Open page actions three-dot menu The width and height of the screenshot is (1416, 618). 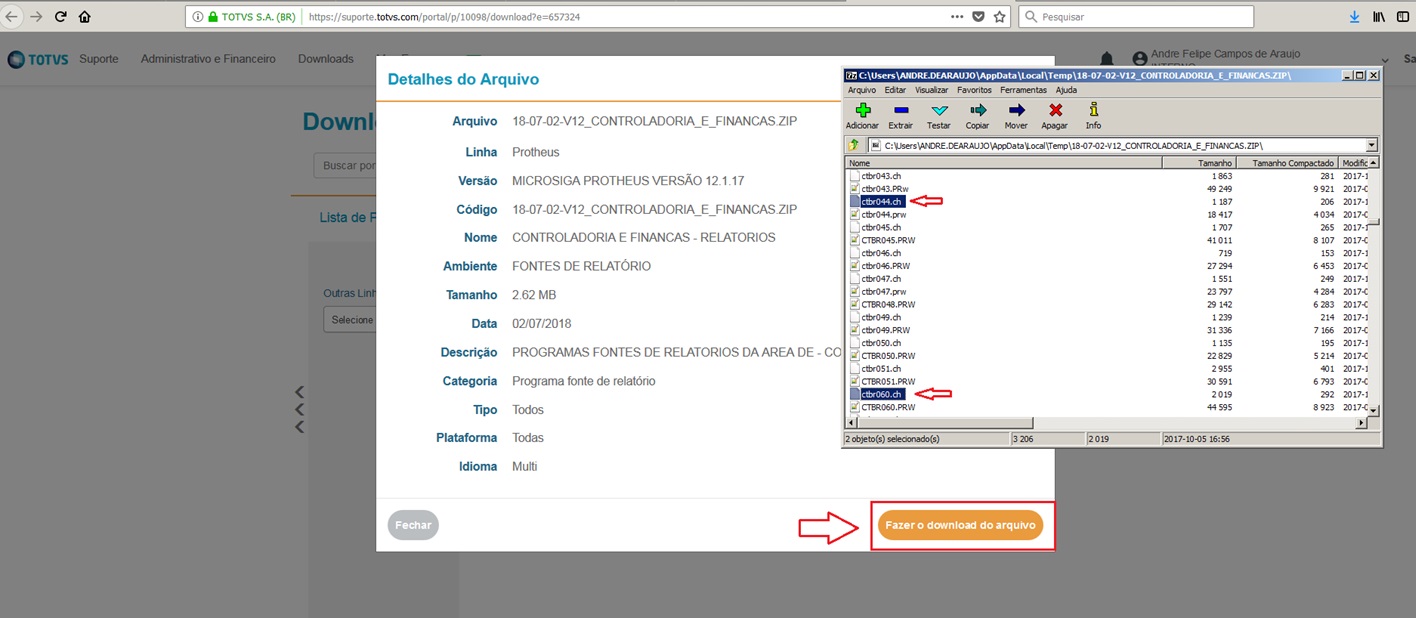(x=957, y=17)
